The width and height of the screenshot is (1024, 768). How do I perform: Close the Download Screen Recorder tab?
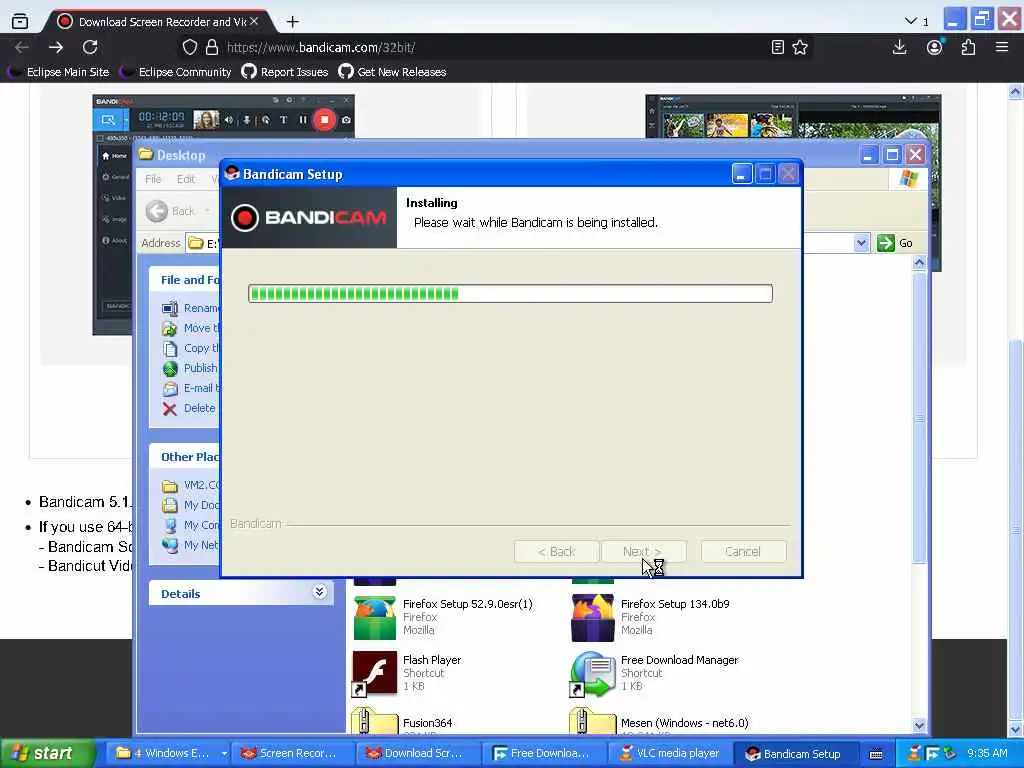254,22
